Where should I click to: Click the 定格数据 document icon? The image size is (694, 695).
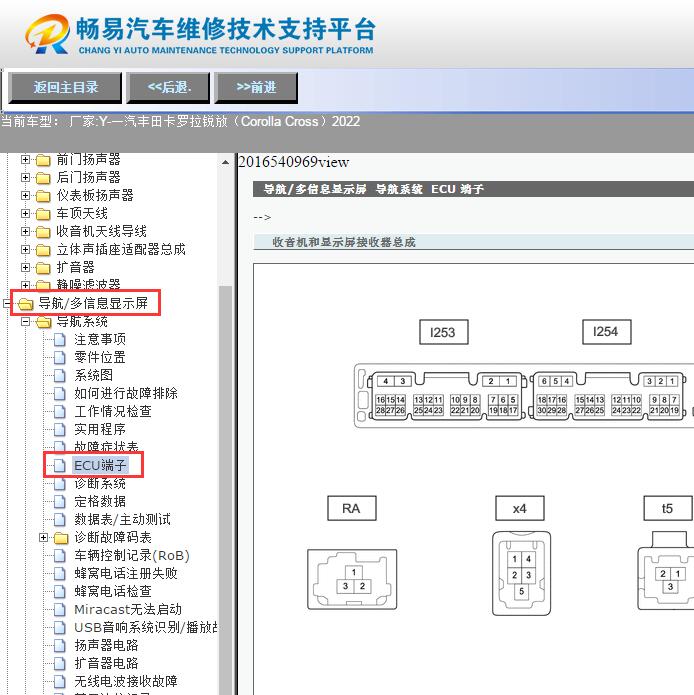(60, 502)
